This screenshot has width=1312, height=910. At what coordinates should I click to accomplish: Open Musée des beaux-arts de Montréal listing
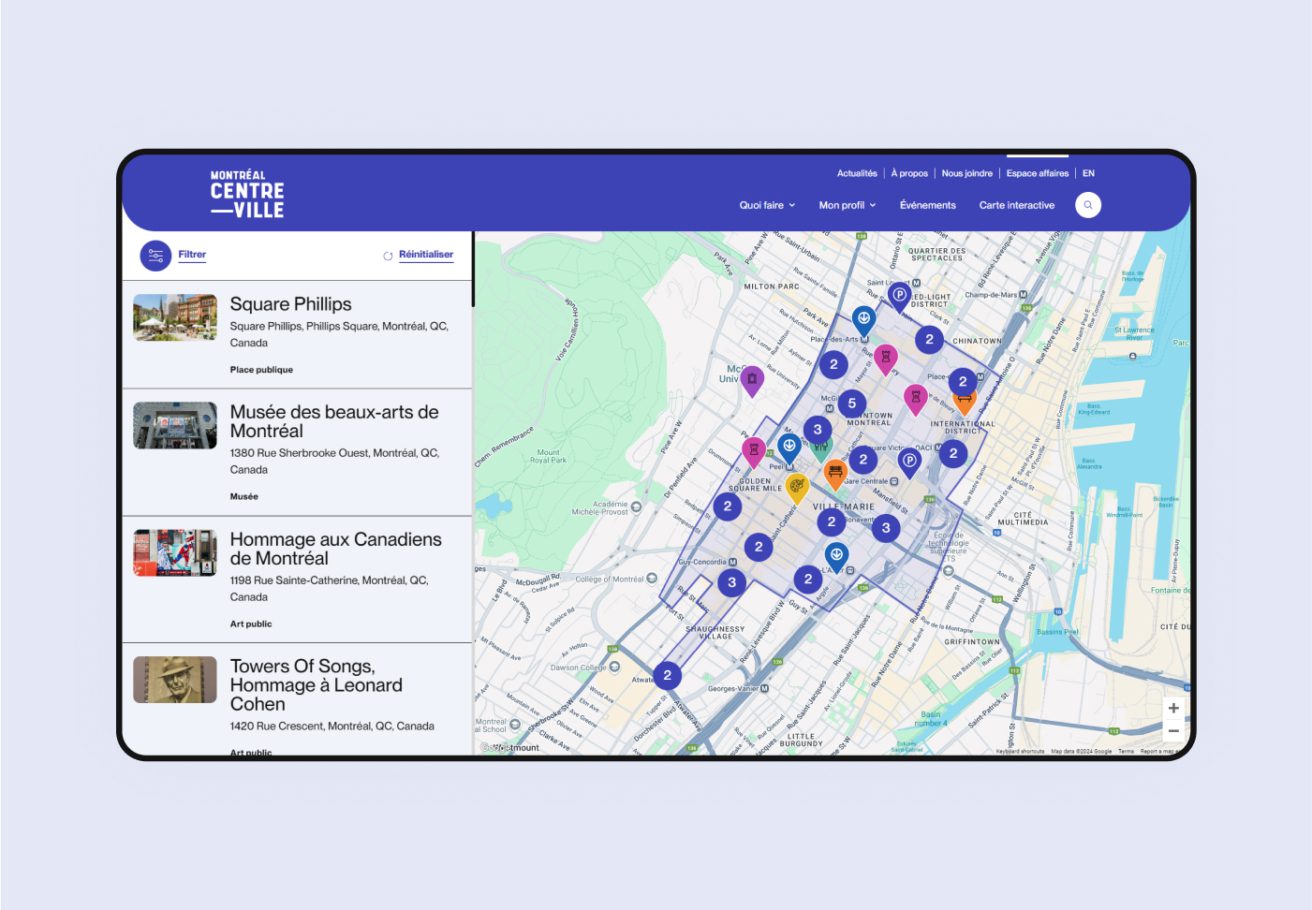[x=334, y=421]
